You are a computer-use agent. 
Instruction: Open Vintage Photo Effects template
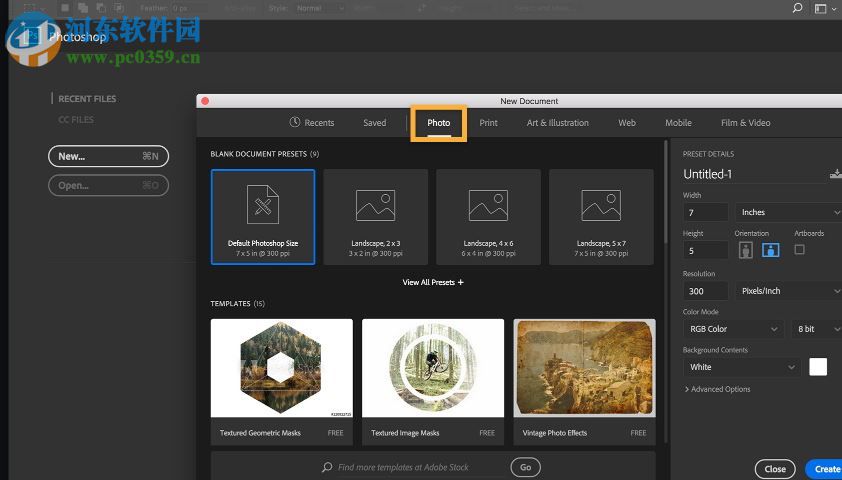tap(584, 382)
